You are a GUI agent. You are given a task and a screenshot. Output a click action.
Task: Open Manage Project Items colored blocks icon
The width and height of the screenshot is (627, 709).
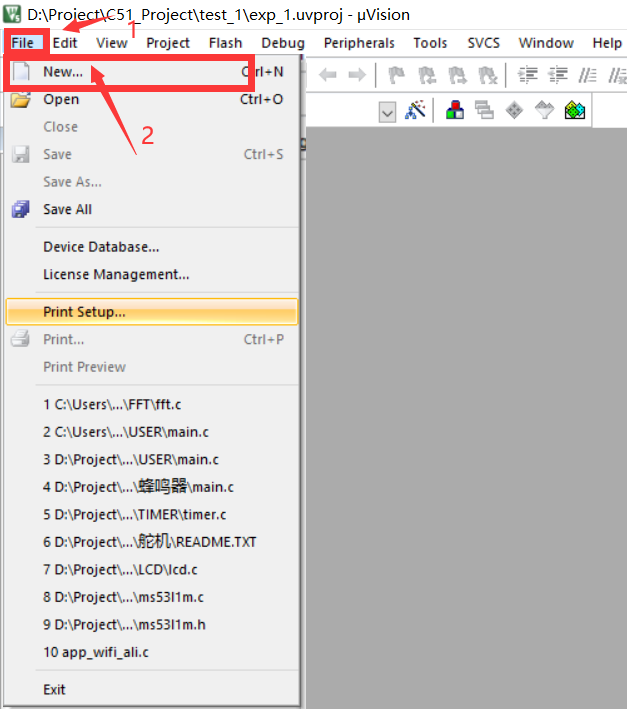pyautogui.click(x=455, y=110)
